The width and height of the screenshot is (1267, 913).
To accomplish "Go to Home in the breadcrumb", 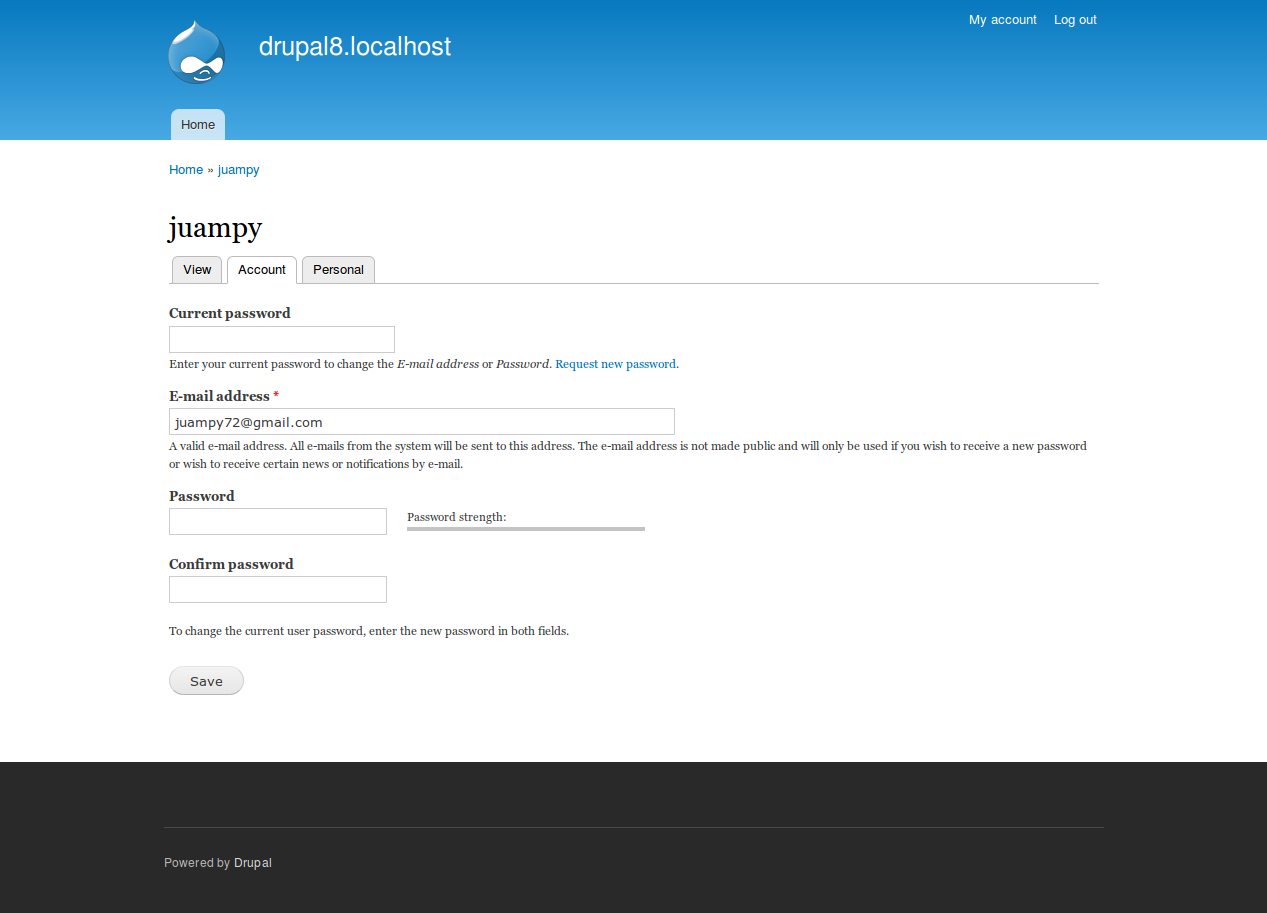I will 186,170.
